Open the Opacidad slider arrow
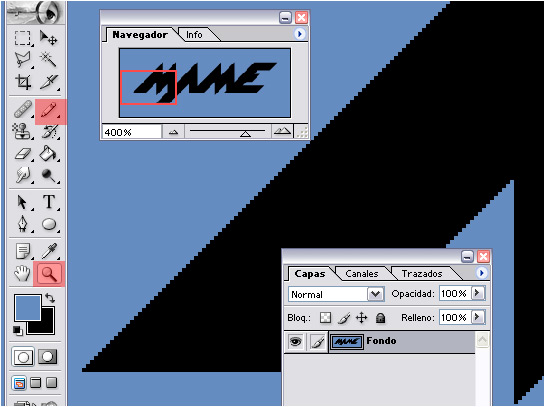This screenshot has width=545, height=407. pos(478,293)
